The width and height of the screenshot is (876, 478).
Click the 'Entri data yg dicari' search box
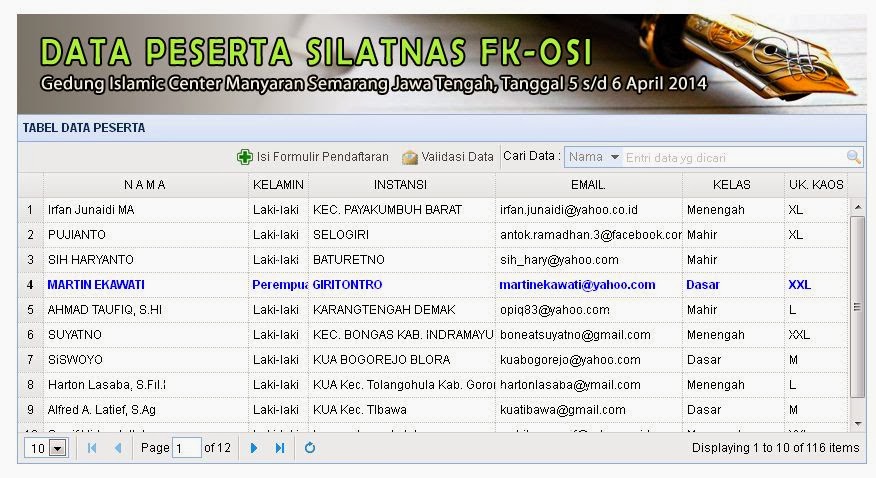point(735,157)
